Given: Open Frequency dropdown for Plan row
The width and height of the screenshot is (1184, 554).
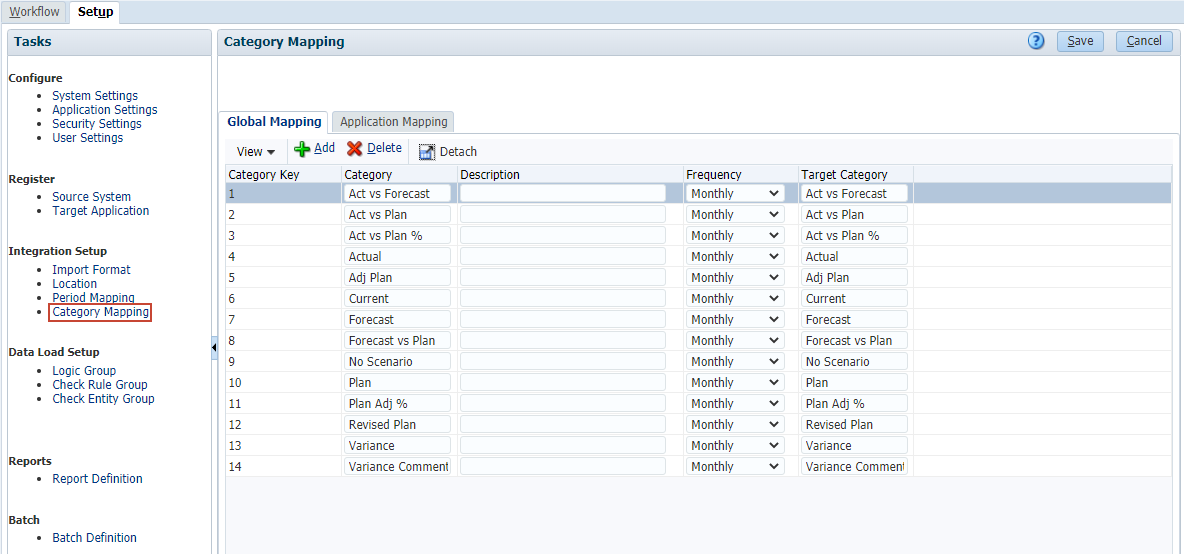Looking at the screenshot, I should coord(736,383).
